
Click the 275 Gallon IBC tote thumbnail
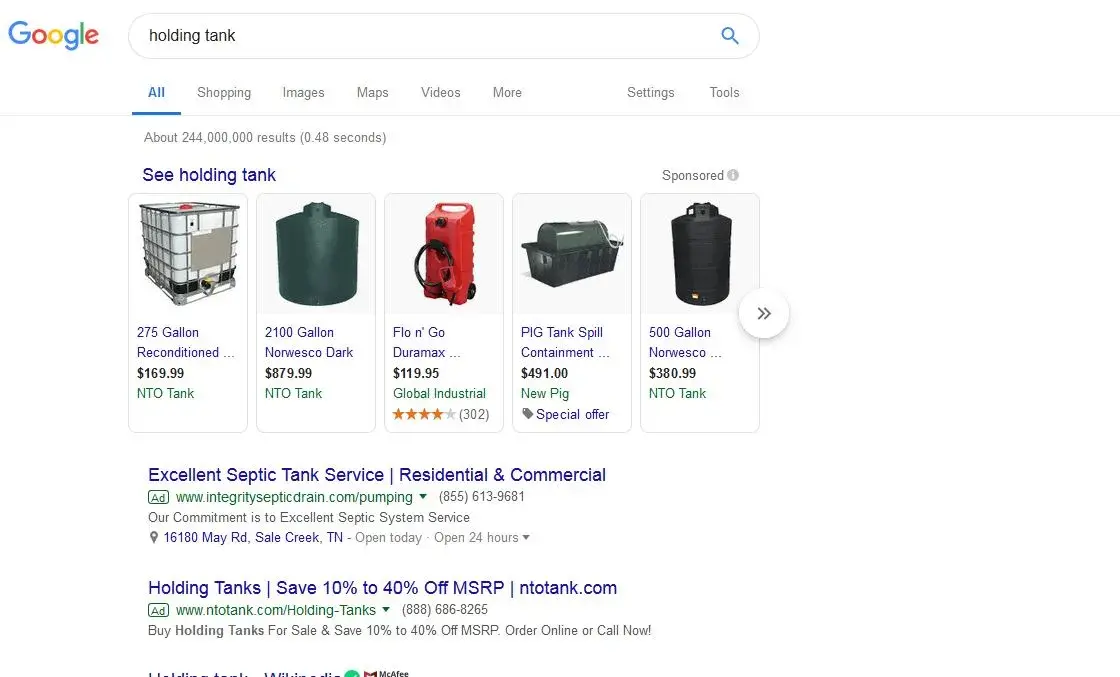(189, 253)
